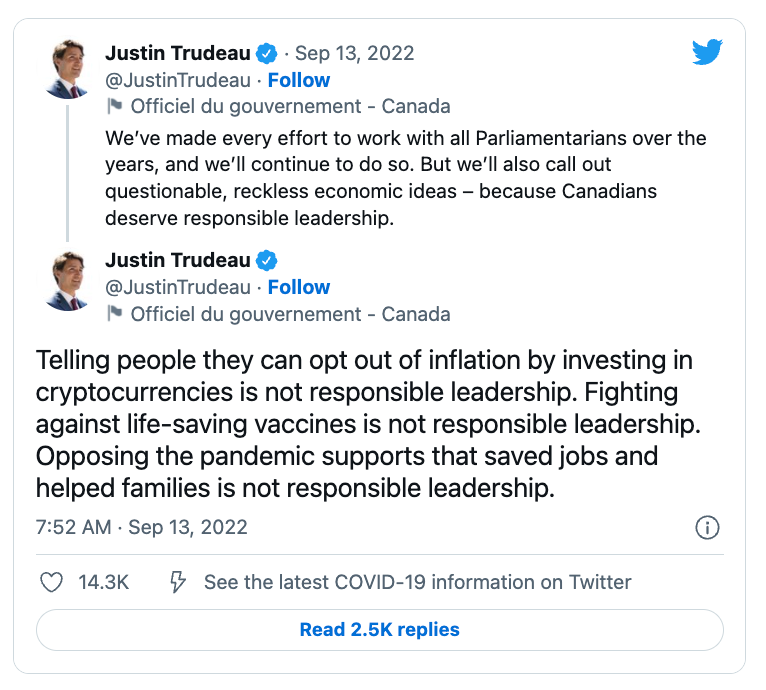Screen dimensions: 766x690
Task: Click verified badge on second tweet
Action: [x=267, y=260]
